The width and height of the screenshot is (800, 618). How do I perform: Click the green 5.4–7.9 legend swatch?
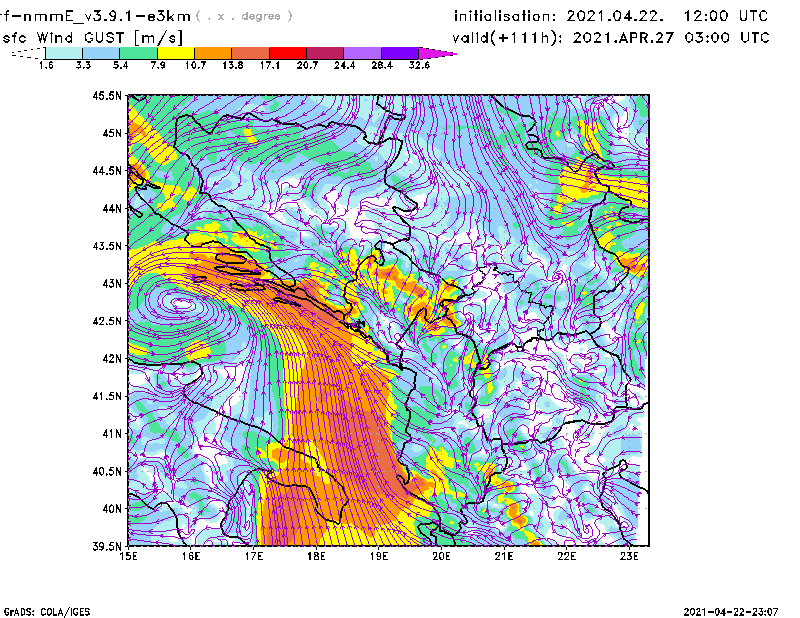coord(138,53)
